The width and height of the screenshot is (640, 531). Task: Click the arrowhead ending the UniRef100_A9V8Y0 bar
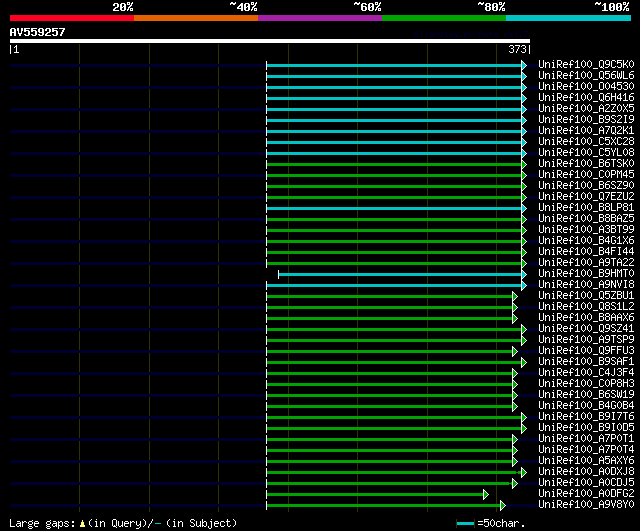pos(503,506)
